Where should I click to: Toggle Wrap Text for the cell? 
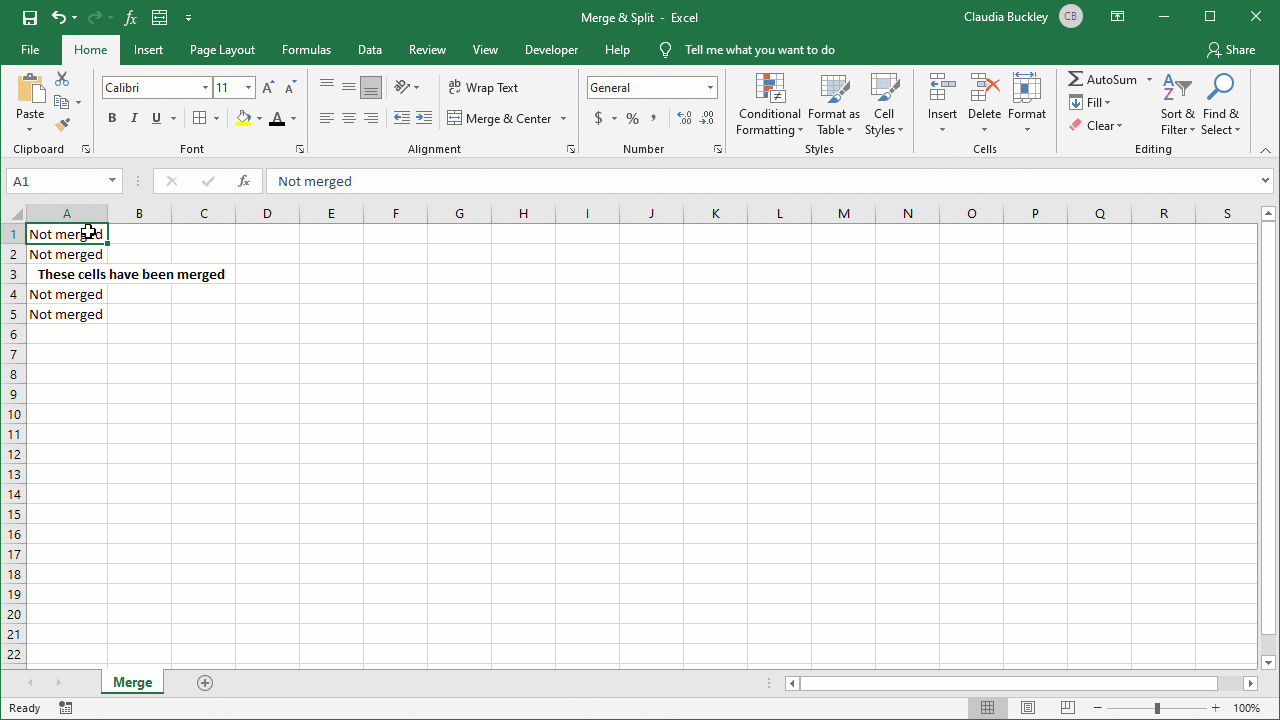tap(484, 88)
